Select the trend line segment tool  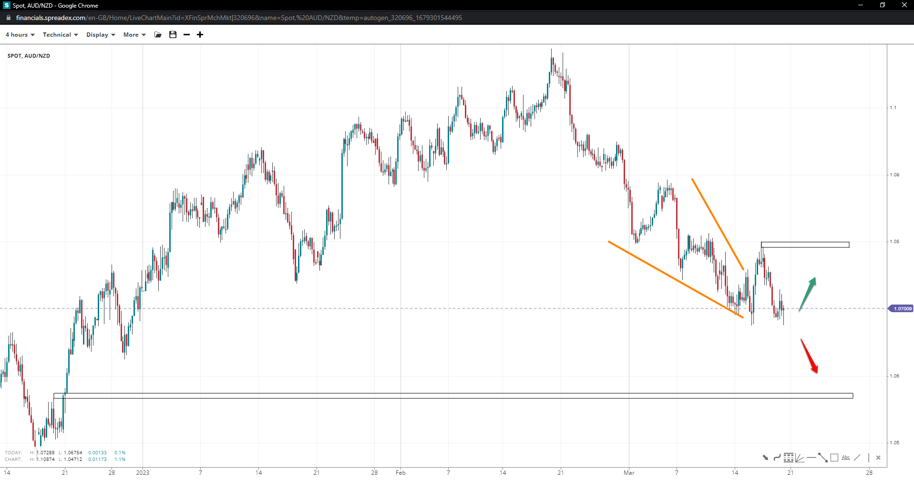tap(822, 458)
